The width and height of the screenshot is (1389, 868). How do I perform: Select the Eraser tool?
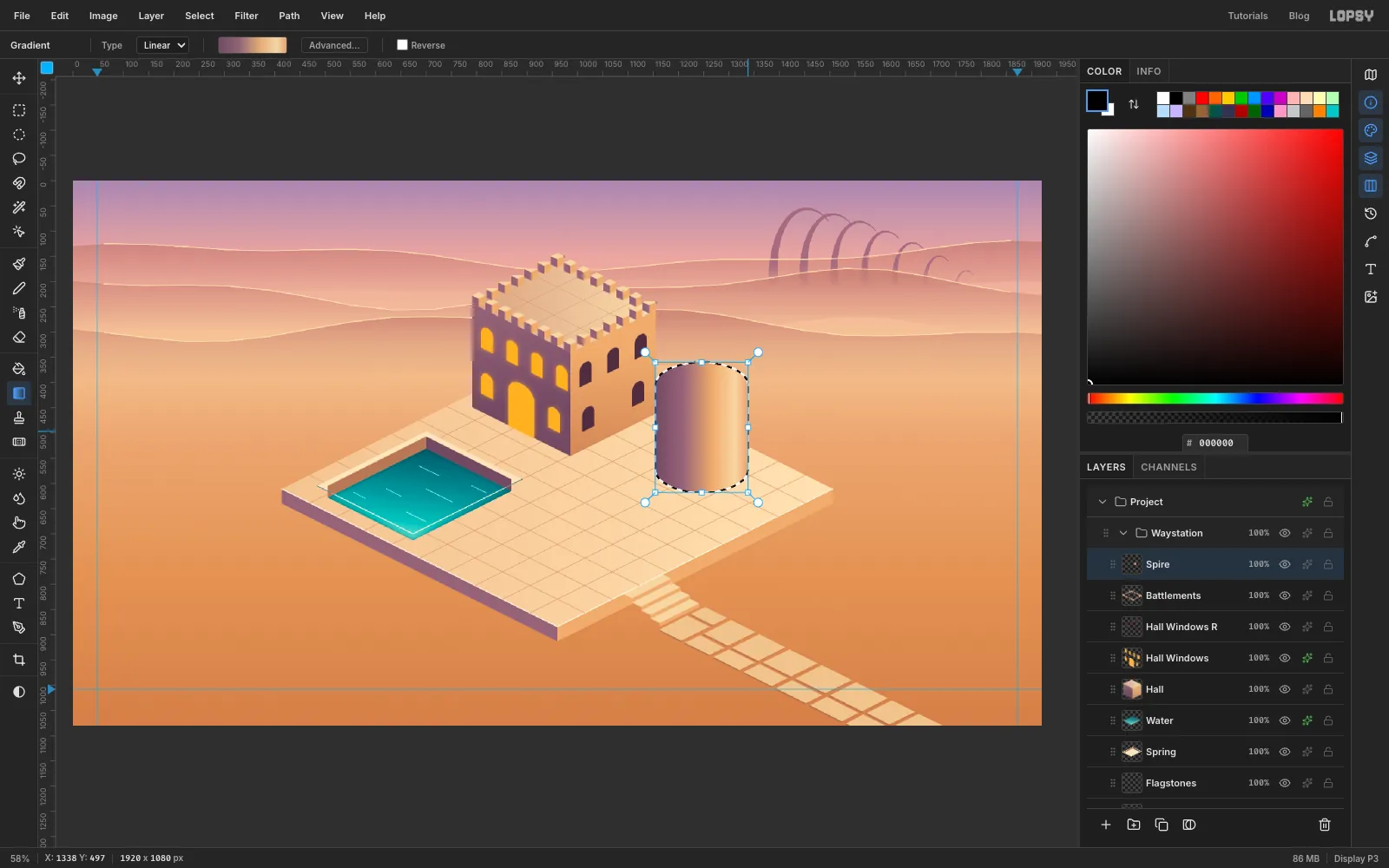19,337
